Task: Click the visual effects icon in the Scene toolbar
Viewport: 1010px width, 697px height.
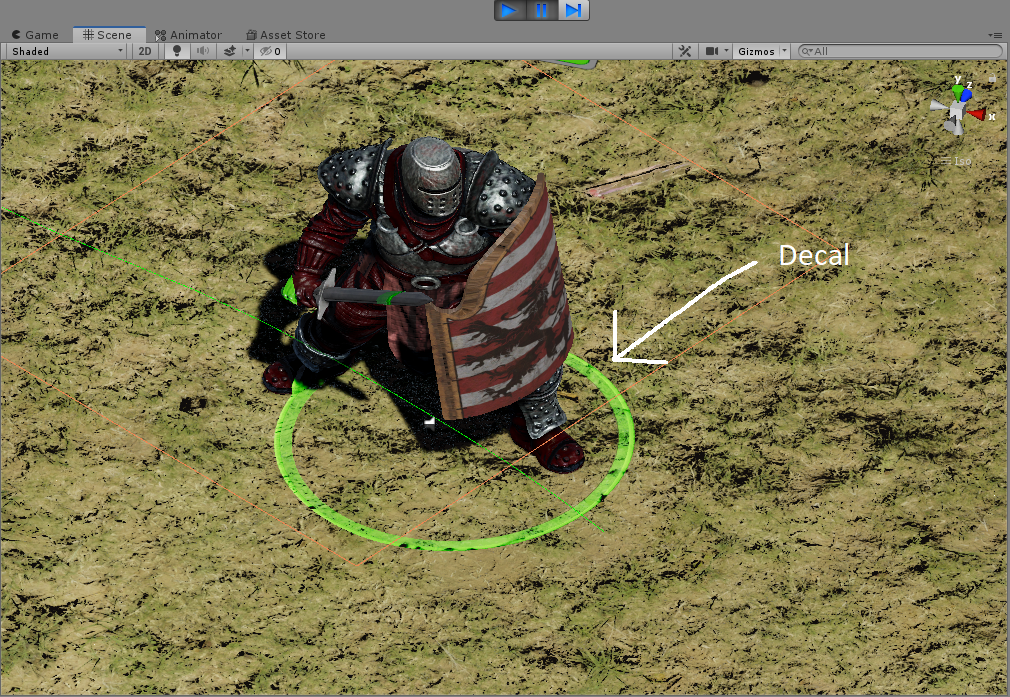Action: pos(229,51)
